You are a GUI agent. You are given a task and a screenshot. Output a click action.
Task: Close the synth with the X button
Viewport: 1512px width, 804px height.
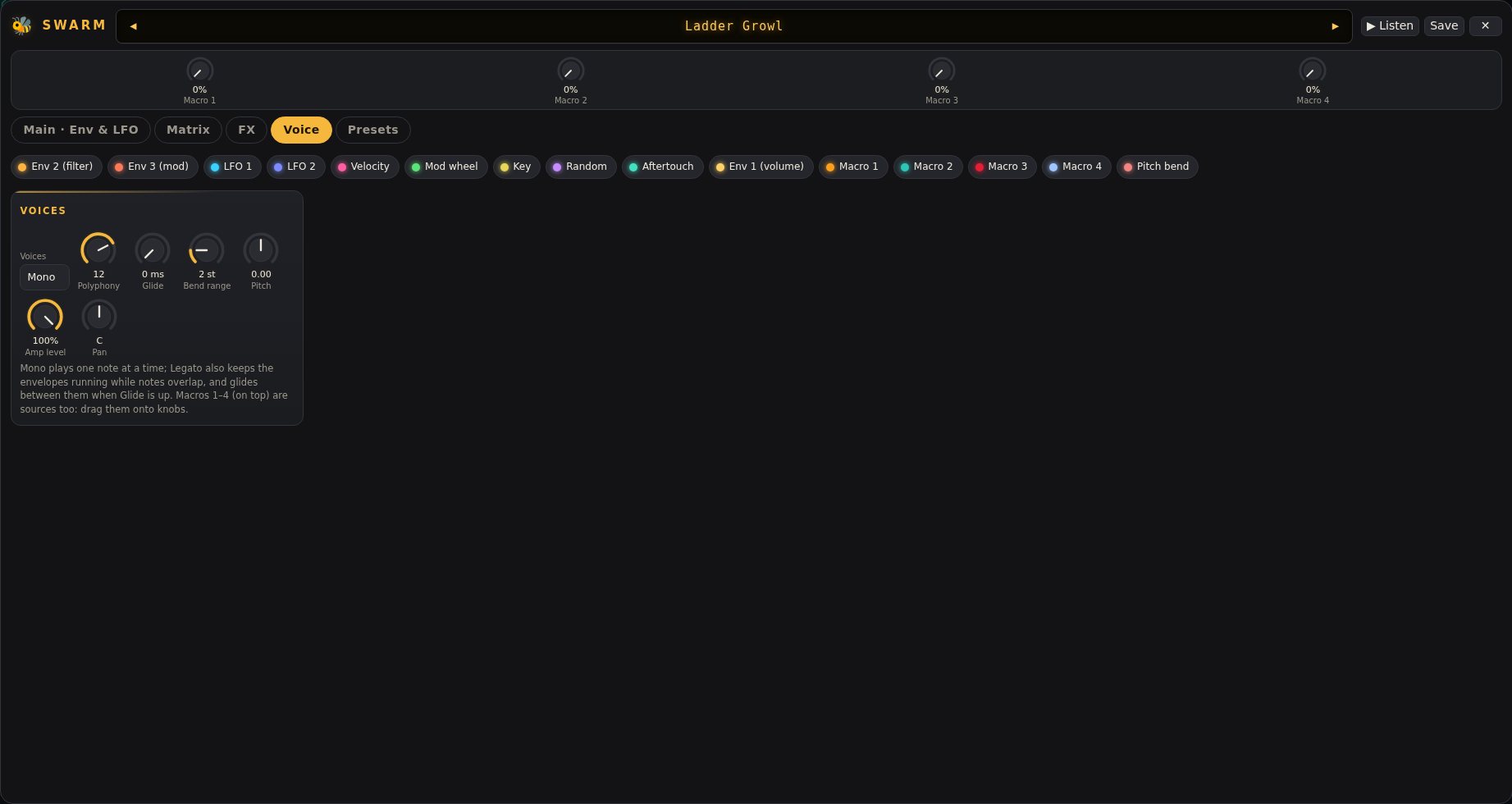coord(1485,26)
